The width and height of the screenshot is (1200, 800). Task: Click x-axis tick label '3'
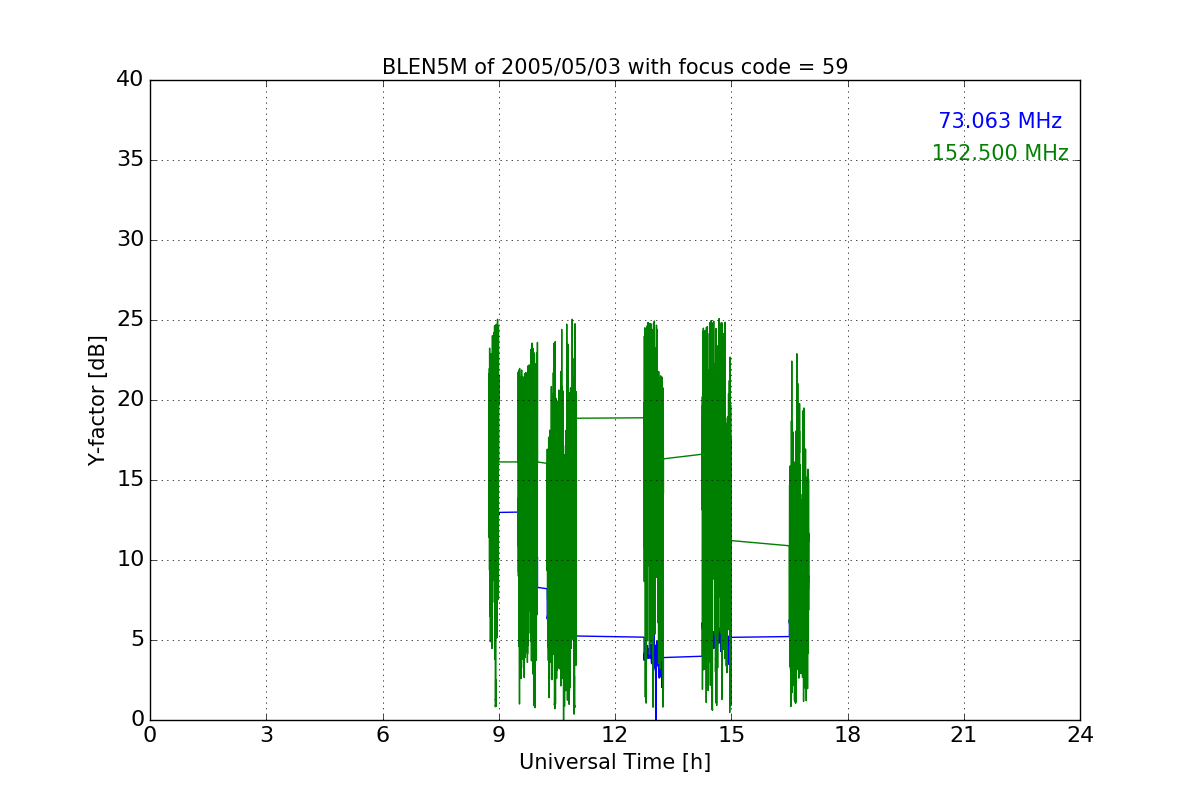coord(266,735)
